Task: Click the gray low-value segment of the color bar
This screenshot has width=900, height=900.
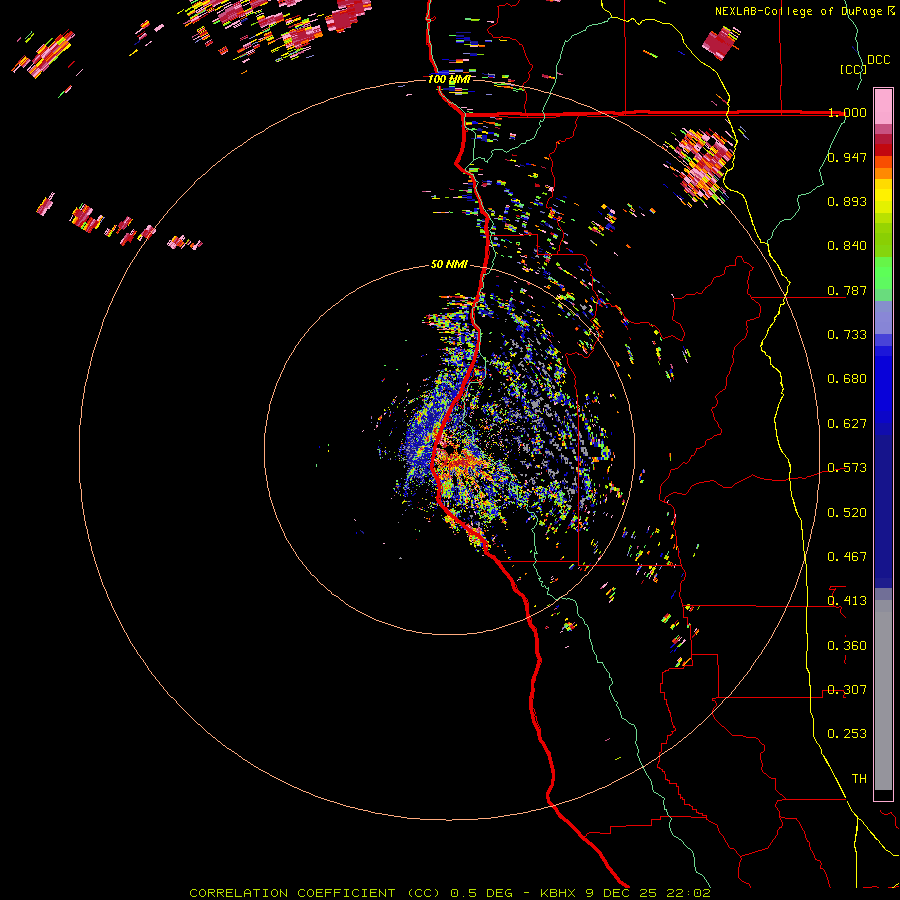Action: [883, 695]
